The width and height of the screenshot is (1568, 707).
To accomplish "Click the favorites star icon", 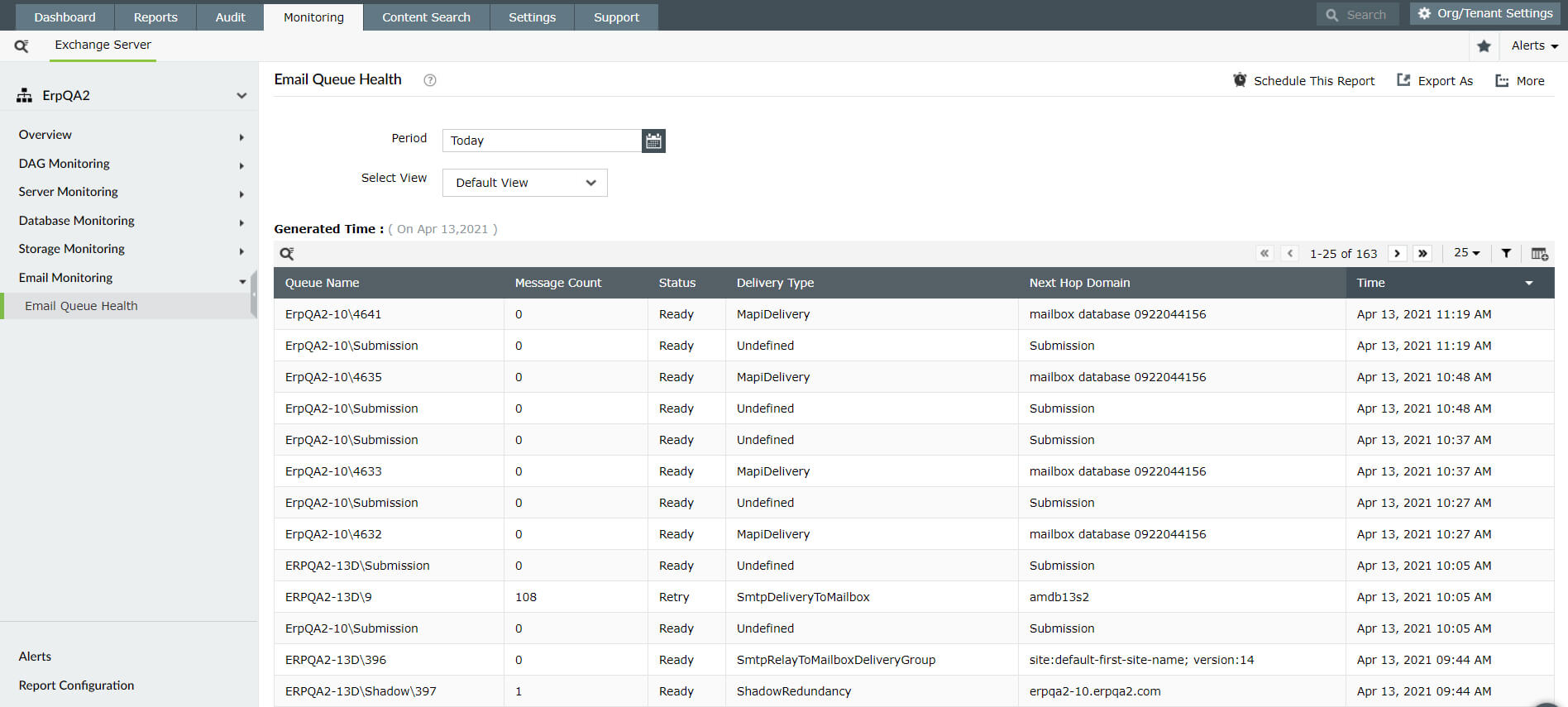I will (1484, 46).
